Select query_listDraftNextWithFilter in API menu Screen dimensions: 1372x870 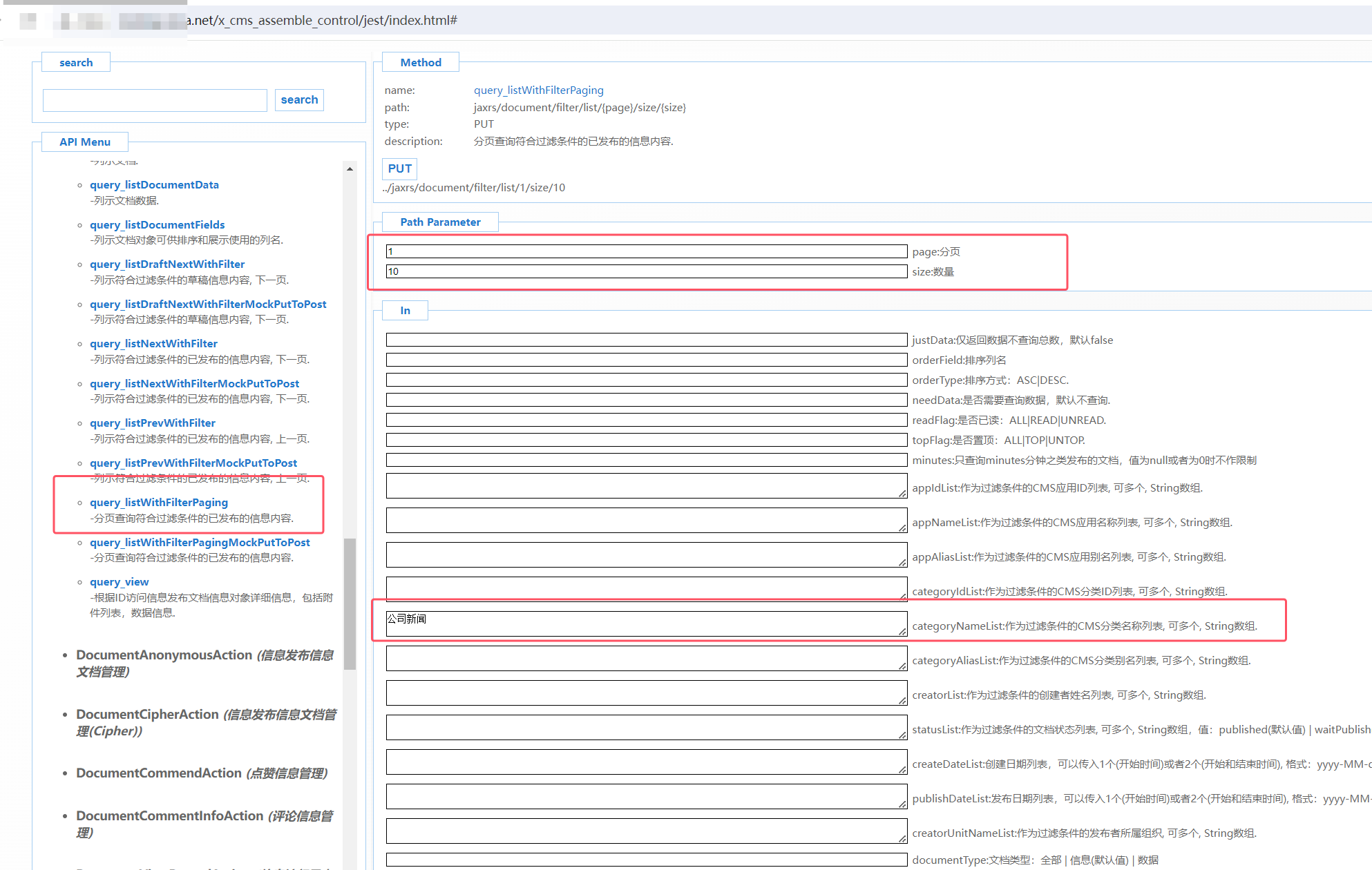click(x=167, y=264)
